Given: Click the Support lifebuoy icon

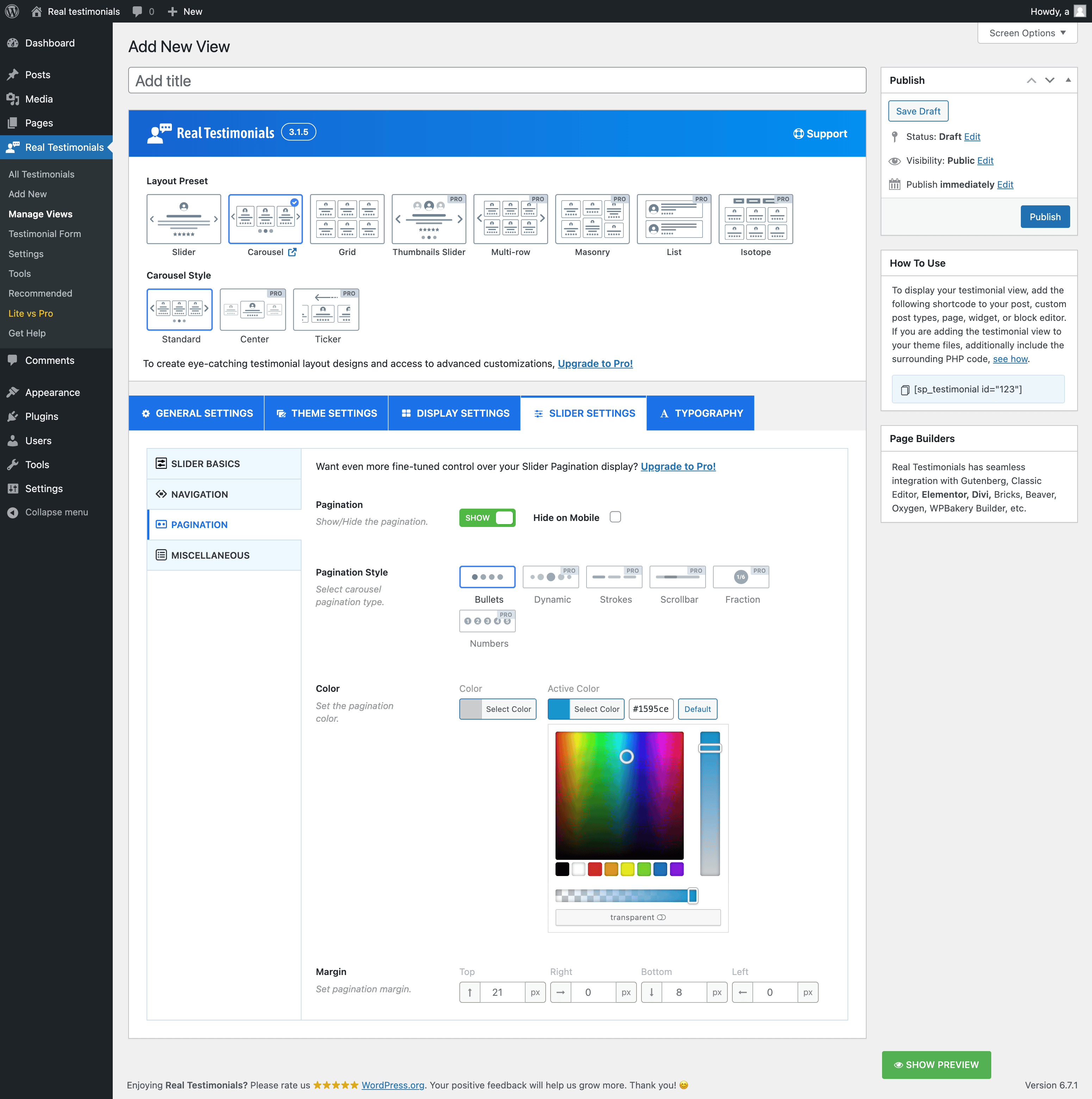Looking at the screenshot, I should tap(798, 134).
